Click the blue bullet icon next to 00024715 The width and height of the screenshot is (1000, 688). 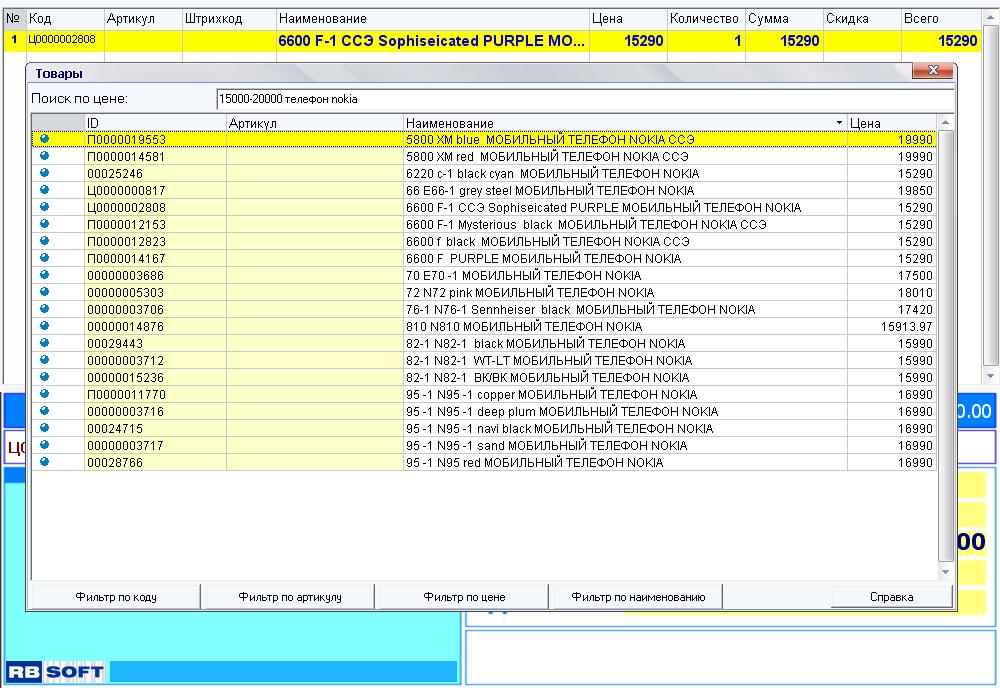[x=44, y=428]
